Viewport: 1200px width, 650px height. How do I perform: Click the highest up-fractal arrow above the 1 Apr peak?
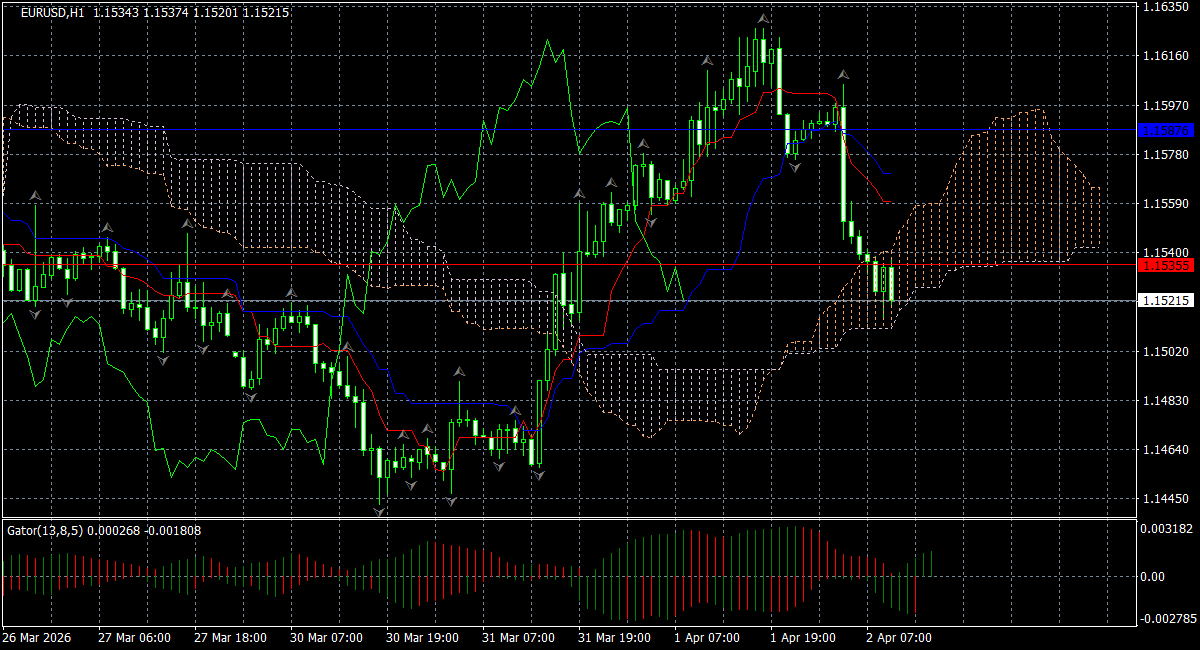point(763,18)
